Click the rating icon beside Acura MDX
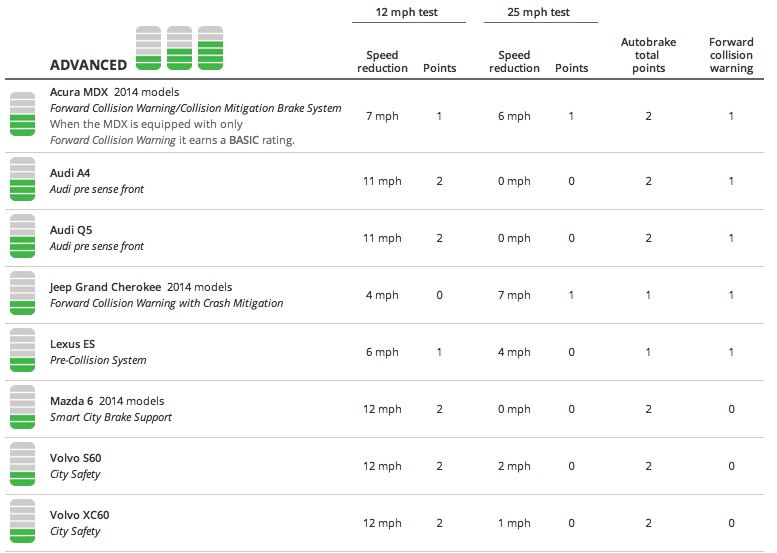The height and width of the screenshot is (553, 777). pos(22,114)
